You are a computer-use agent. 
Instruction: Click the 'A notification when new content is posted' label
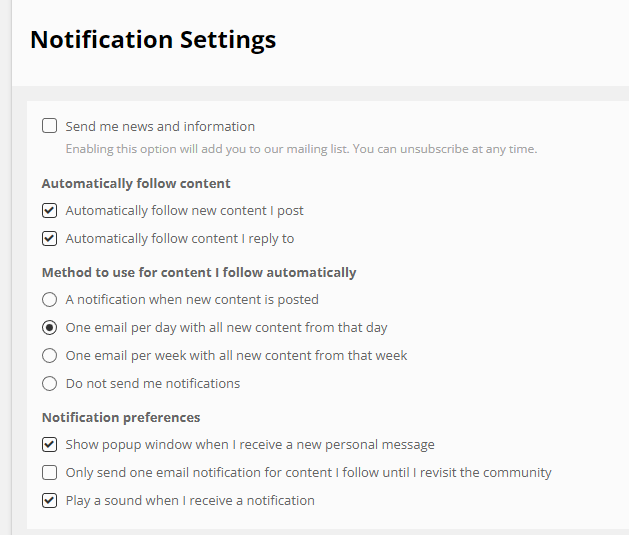(192, 300)
